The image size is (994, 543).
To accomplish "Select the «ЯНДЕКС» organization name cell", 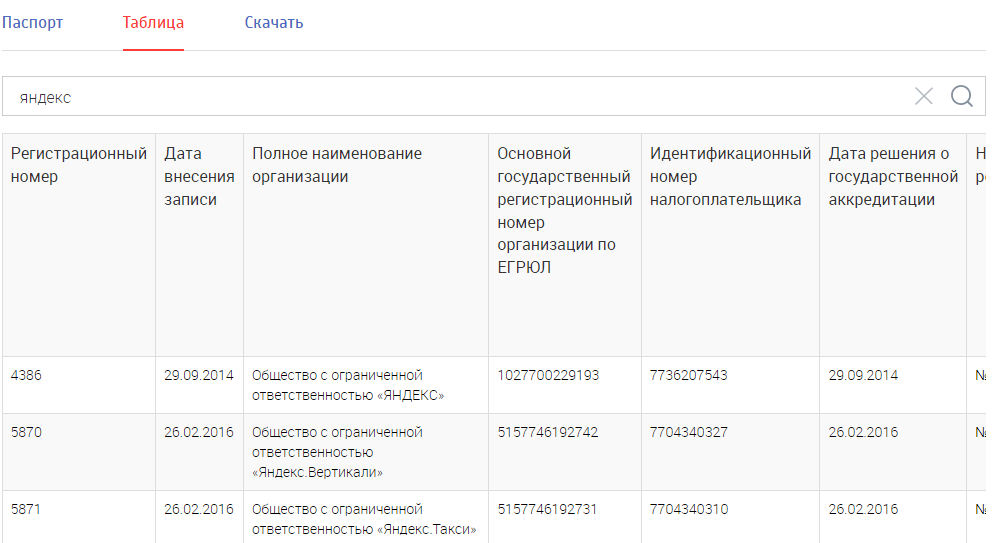I will [x=366, y=385].
